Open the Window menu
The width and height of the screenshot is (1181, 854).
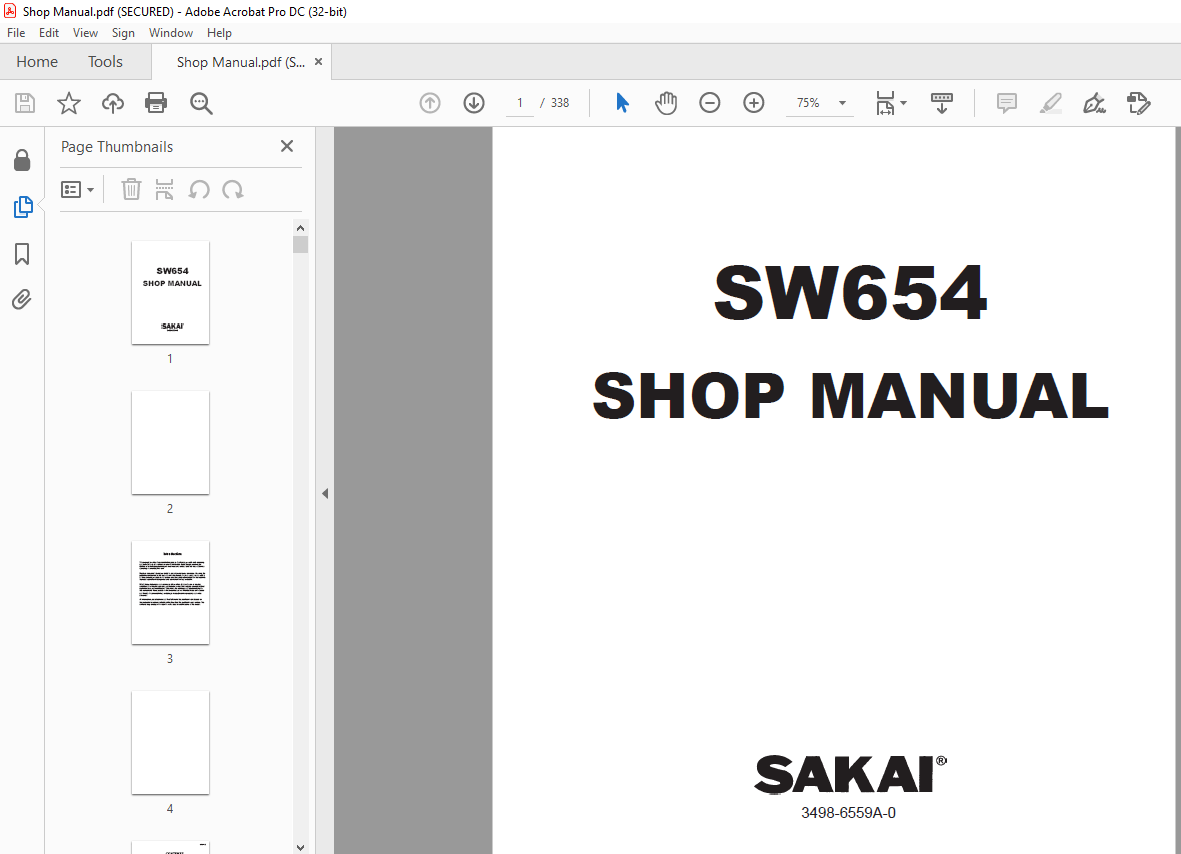171,33
